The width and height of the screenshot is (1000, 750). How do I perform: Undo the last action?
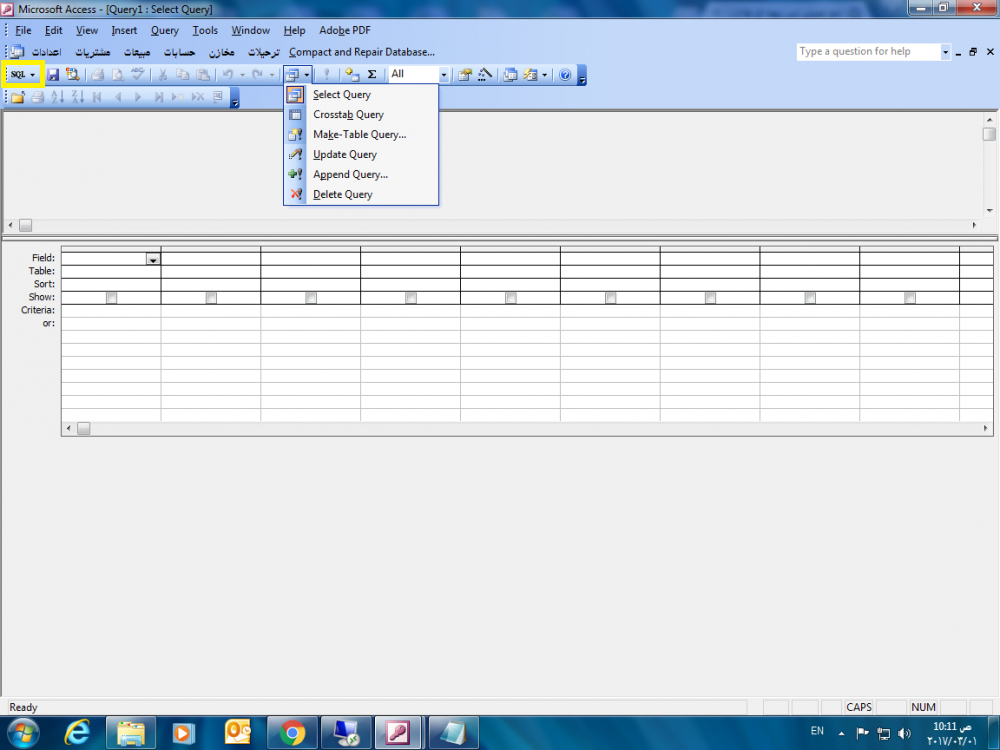(228, 75)
